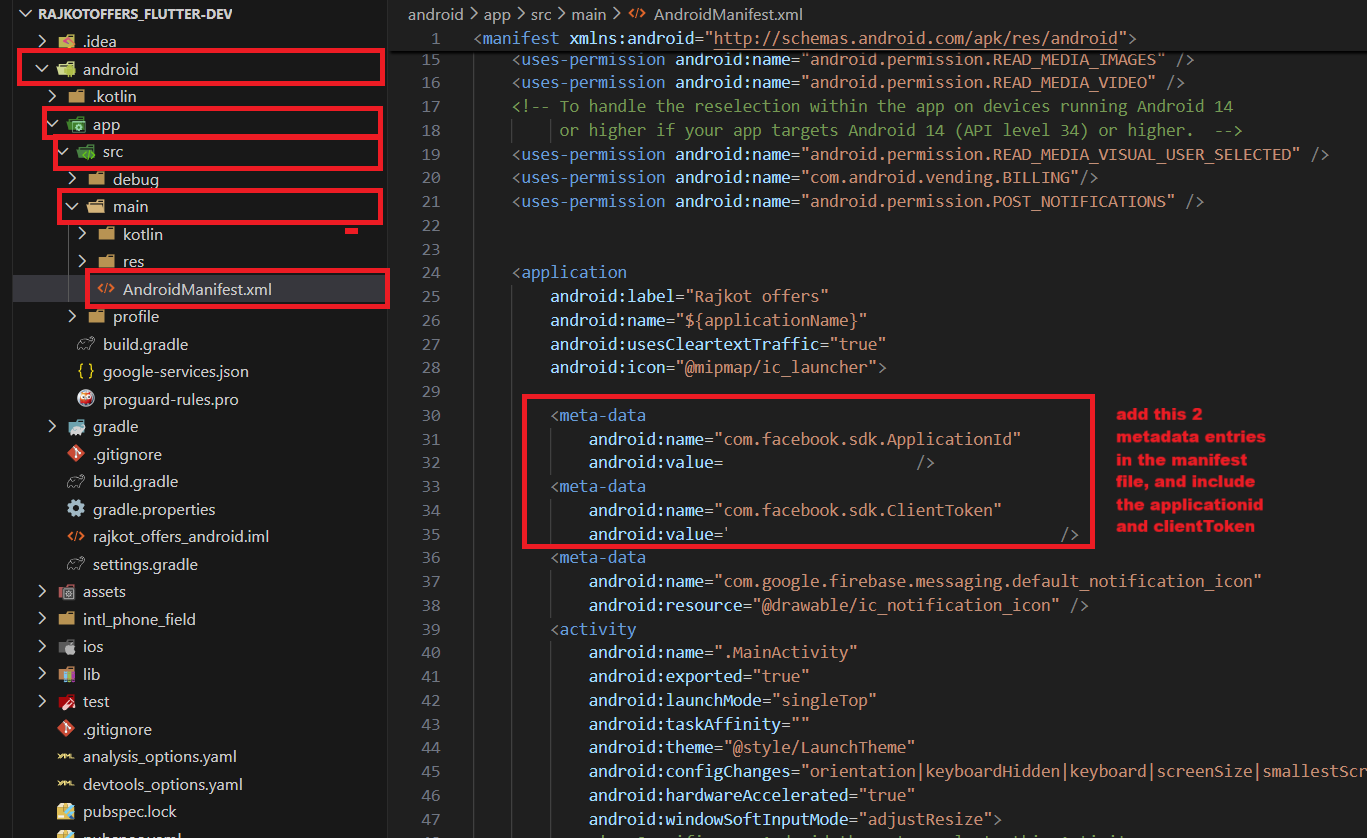Click the git icon beside root .gitignore
Screen dimensions: 1367x838
click(x=66, y=729)
